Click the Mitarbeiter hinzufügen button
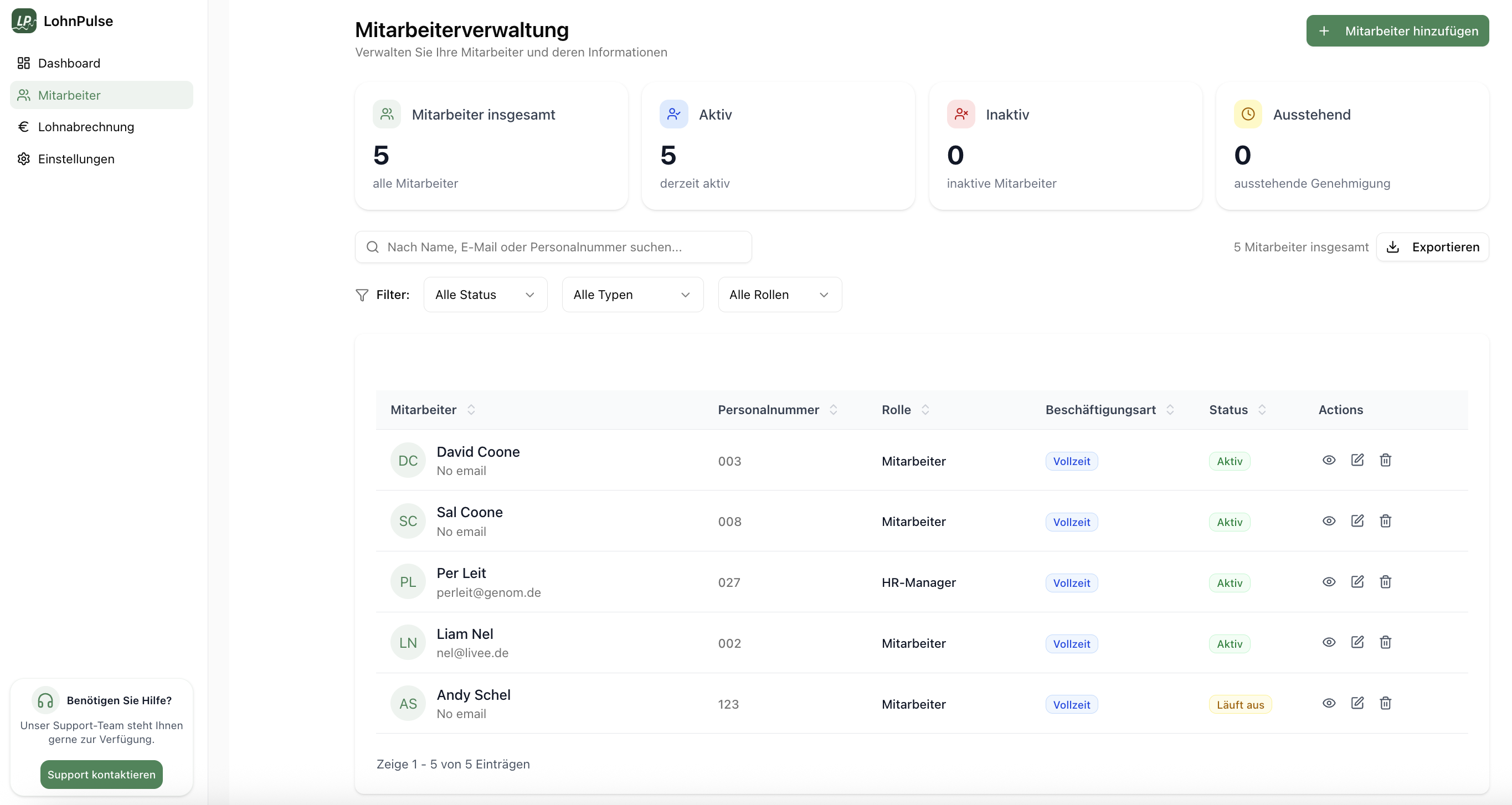This screenshot has height=805, width=1512. (1397, 31)
